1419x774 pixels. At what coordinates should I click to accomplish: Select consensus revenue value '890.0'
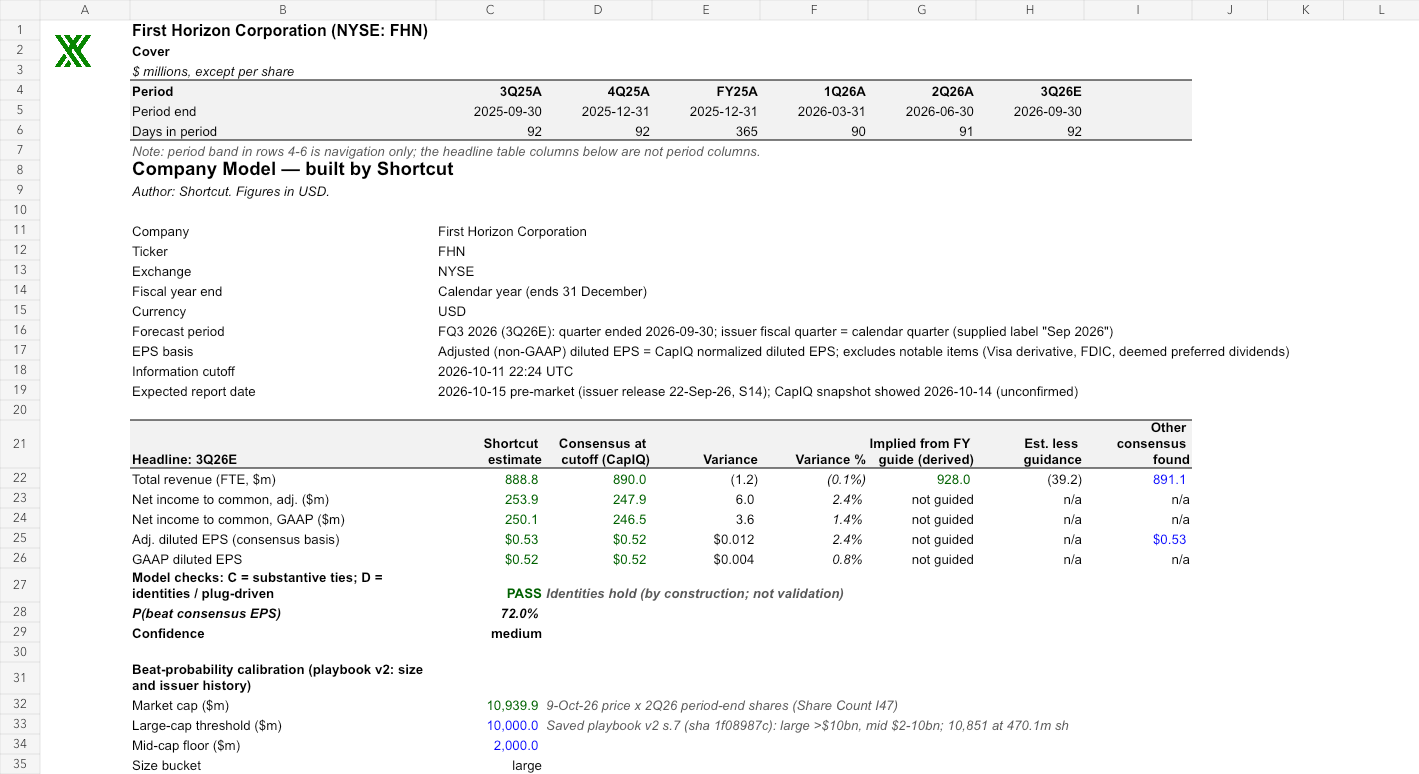point(630,480)
